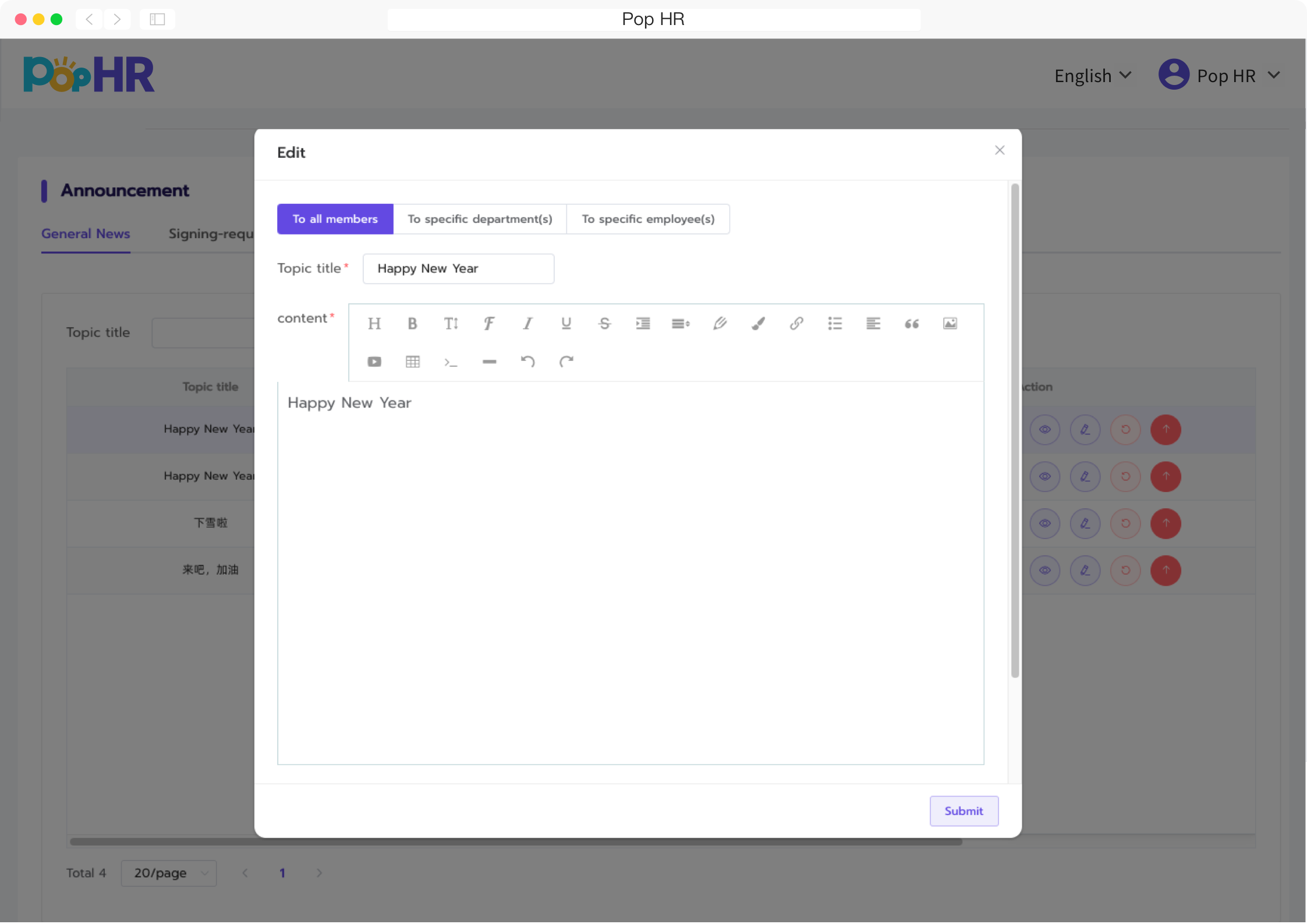
Task: Click into the content editor text area
Action: (x=631, y=573)
